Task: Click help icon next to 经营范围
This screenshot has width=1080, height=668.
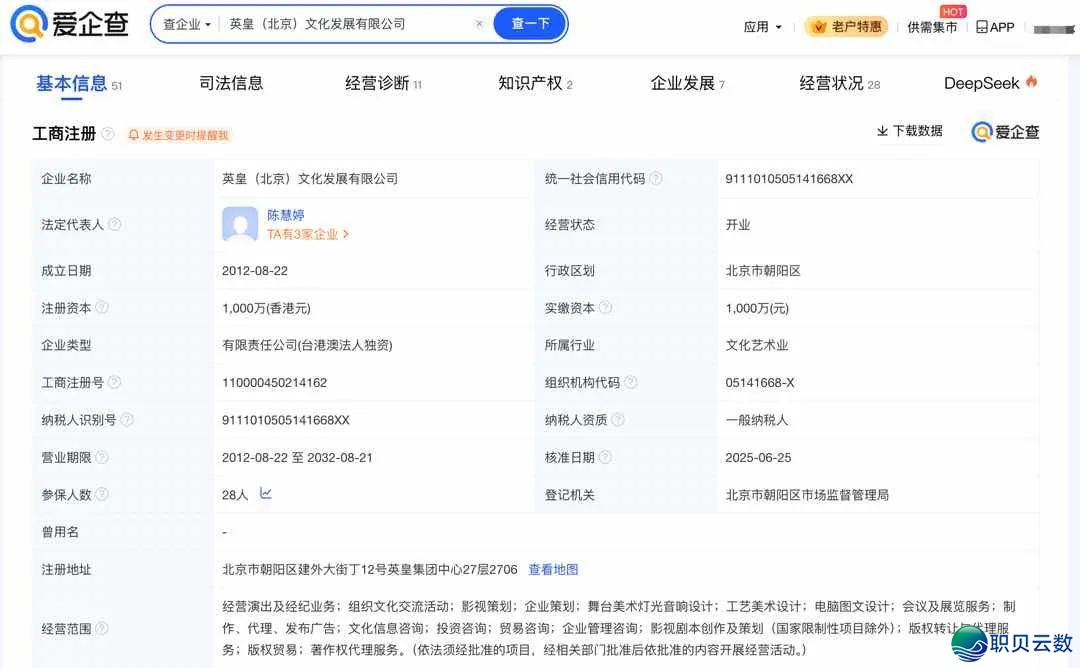Action: [x=102, y=628]
